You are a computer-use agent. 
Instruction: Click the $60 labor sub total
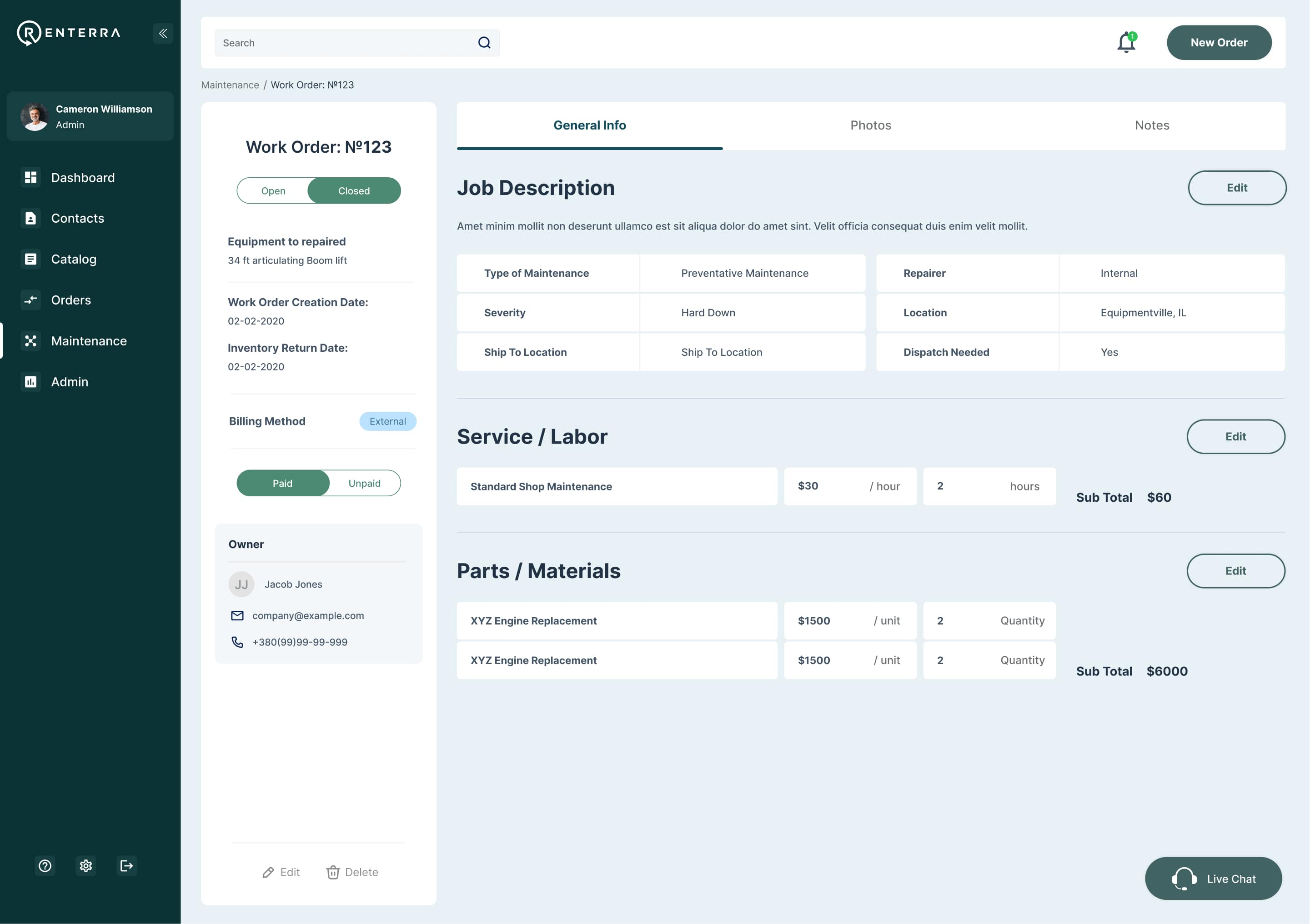coord(1159,497)
